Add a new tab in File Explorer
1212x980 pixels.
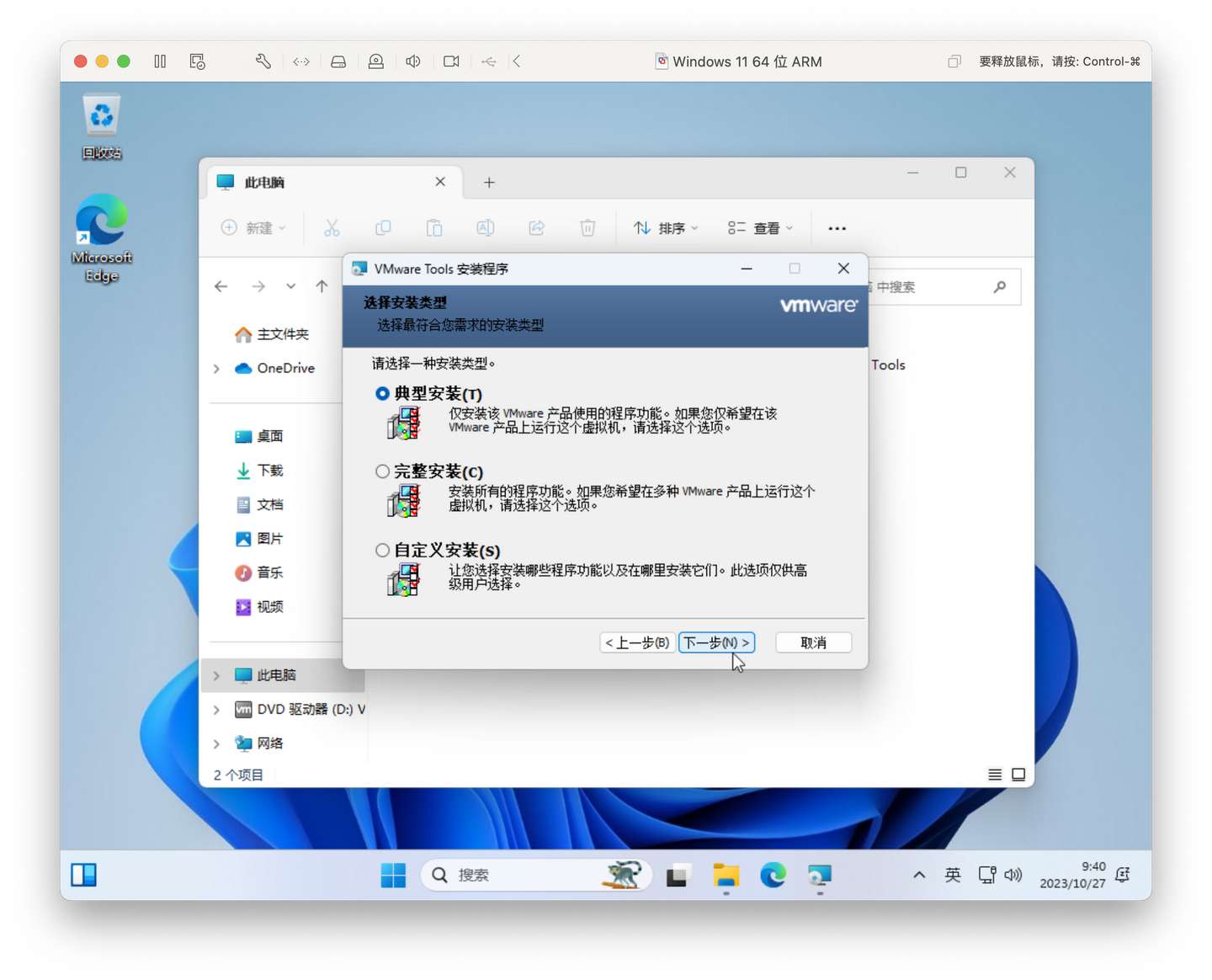click(489, 183)
